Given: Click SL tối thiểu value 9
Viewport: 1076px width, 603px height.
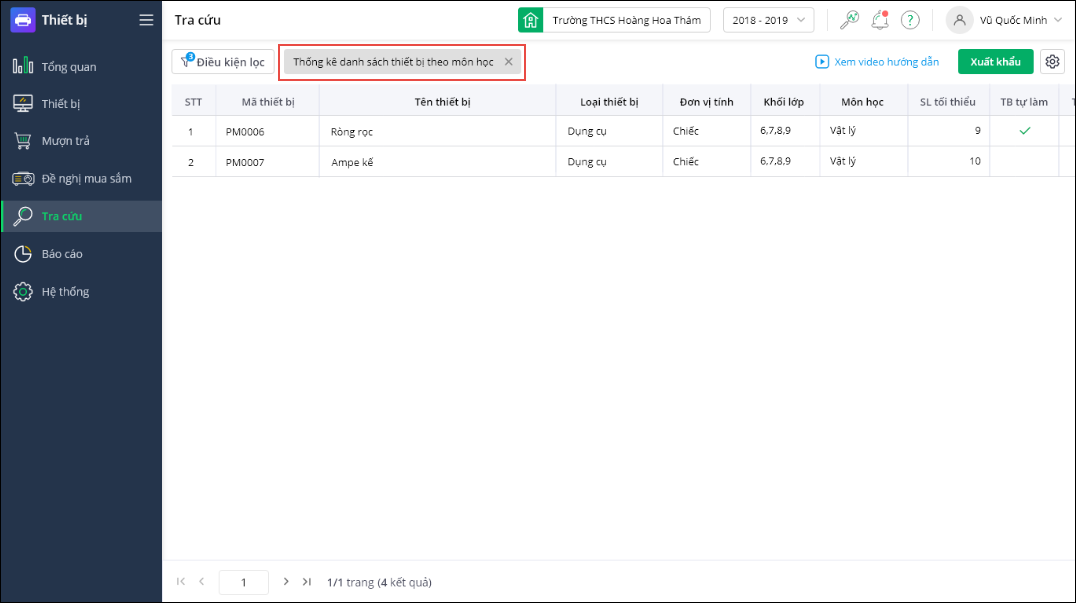Looking at the screenshot, I should 977,130.
